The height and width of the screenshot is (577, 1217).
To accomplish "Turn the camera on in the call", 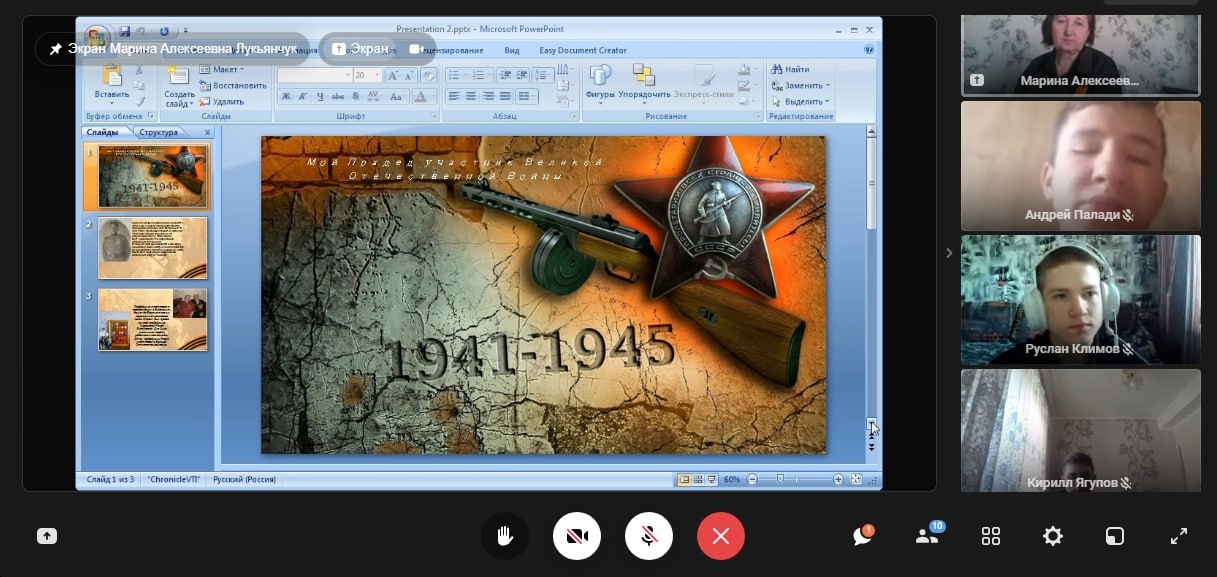I will point(577,536).
